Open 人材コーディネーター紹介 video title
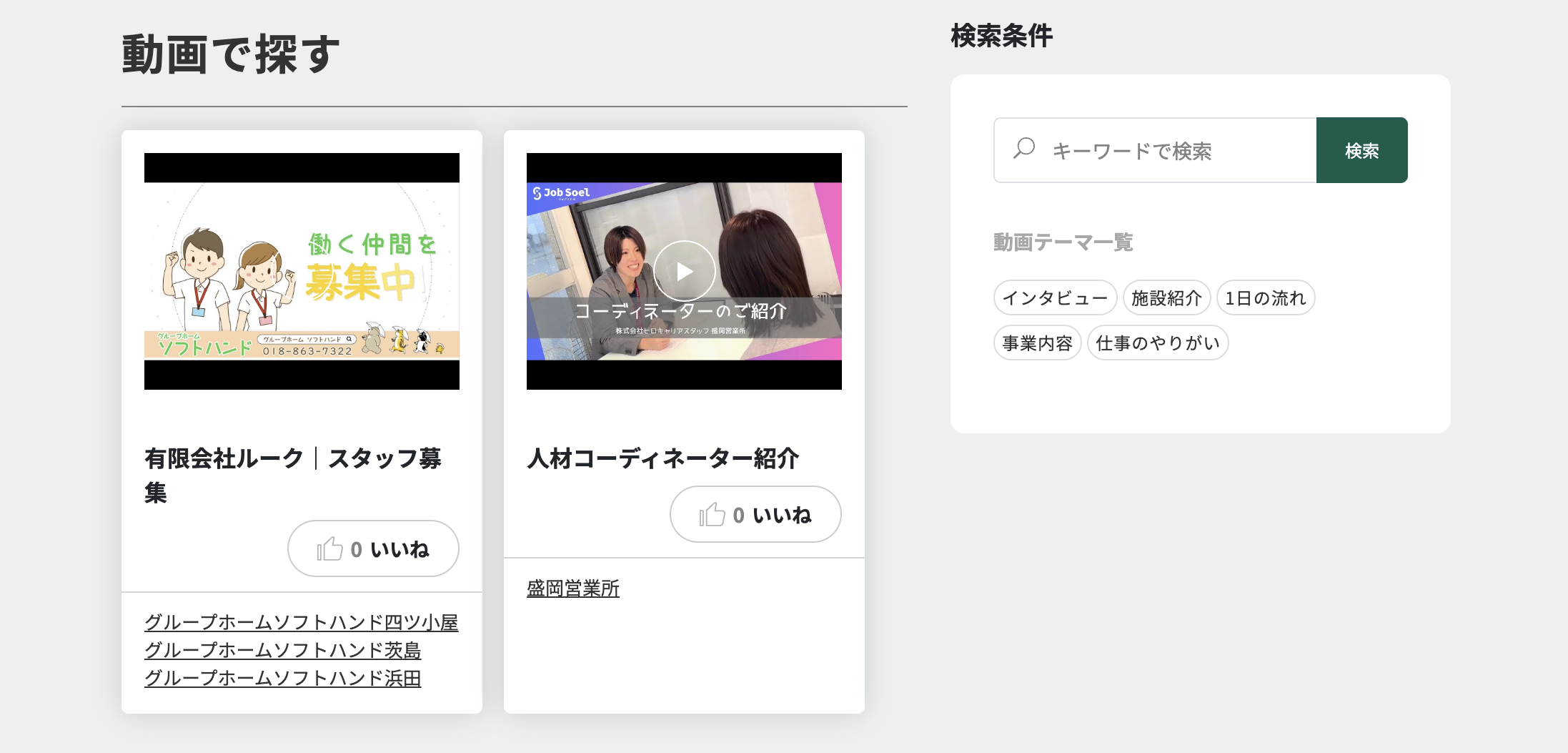Screen dimensions: 1568x753 coord(663,458)
